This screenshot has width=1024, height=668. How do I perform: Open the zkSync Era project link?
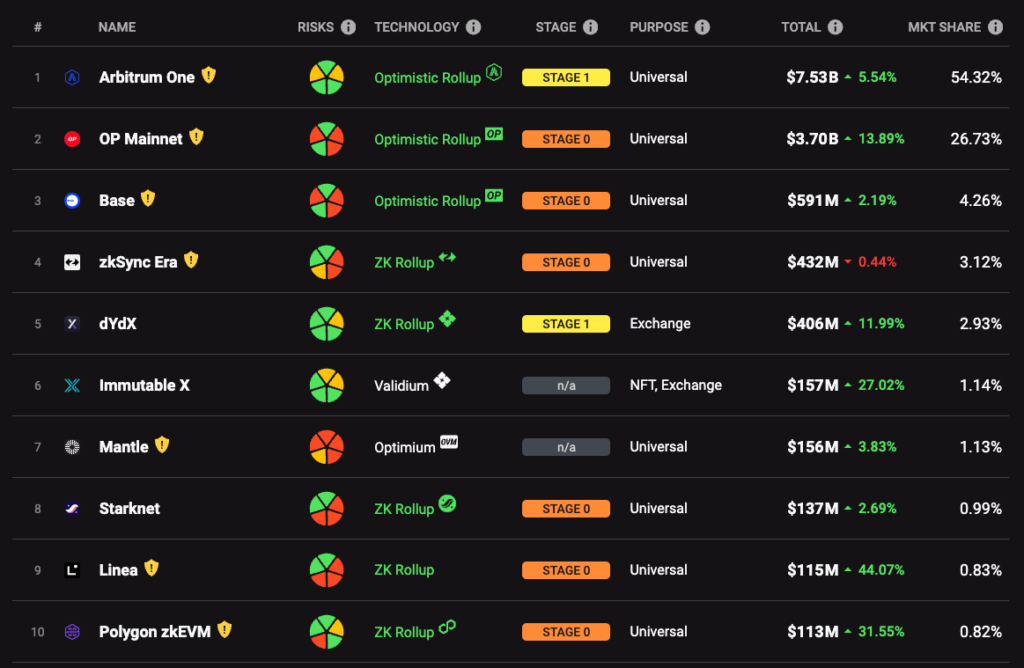coord(138,262)
